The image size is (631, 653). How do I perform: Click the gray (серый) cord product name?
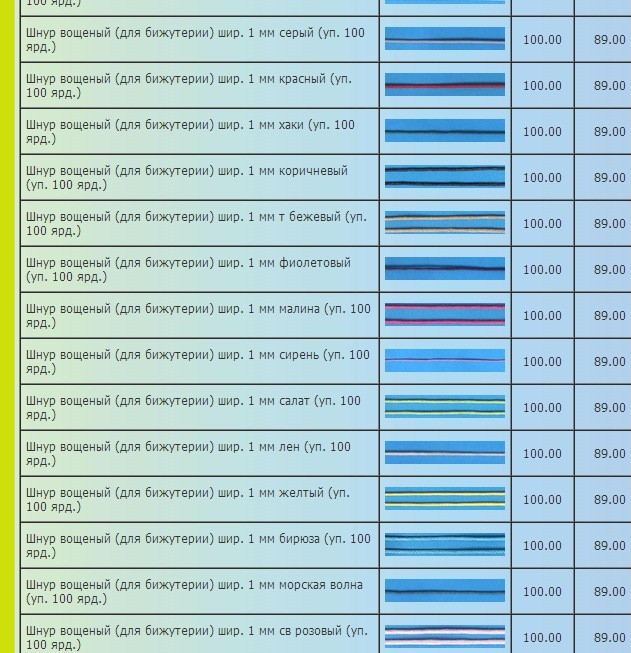click(195, 40)
